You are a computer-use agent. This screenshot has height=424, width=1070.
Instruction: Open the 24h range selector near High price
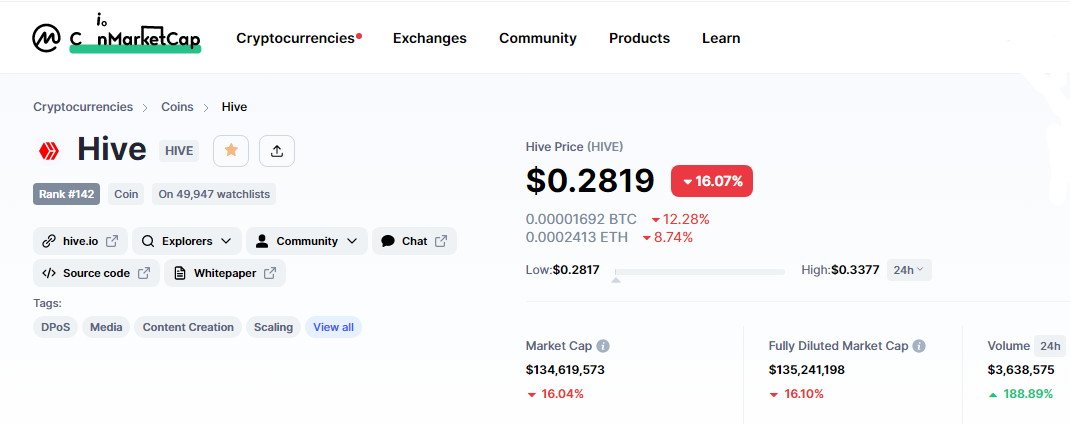click(x=909, y=270)
